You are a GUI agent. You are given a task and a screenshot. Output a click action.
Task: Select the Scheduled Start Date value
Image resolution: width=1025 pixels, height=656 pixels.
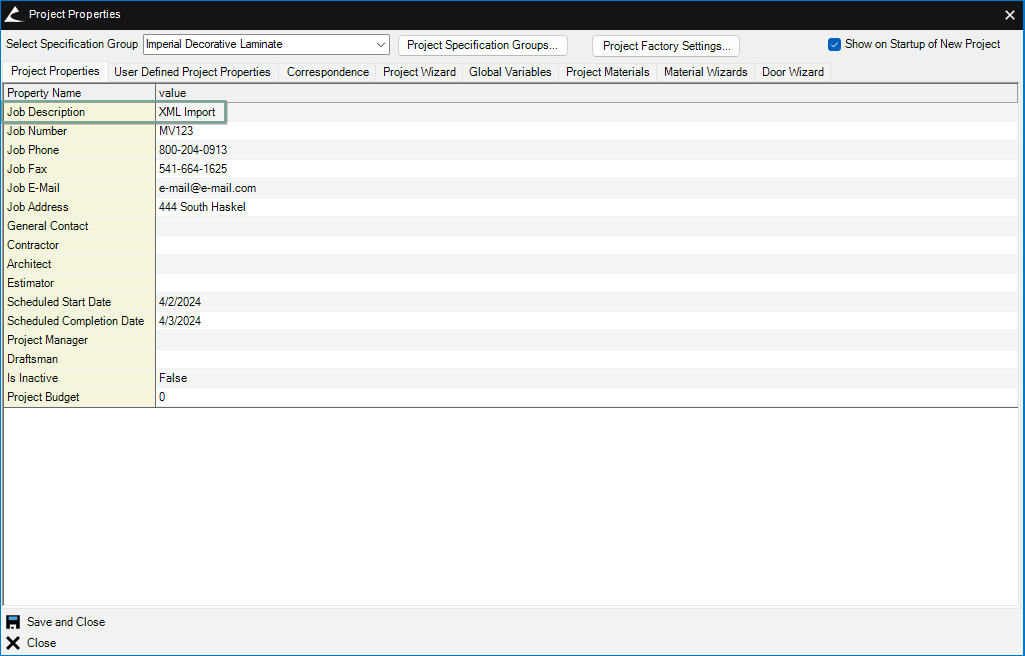(585, 302)
